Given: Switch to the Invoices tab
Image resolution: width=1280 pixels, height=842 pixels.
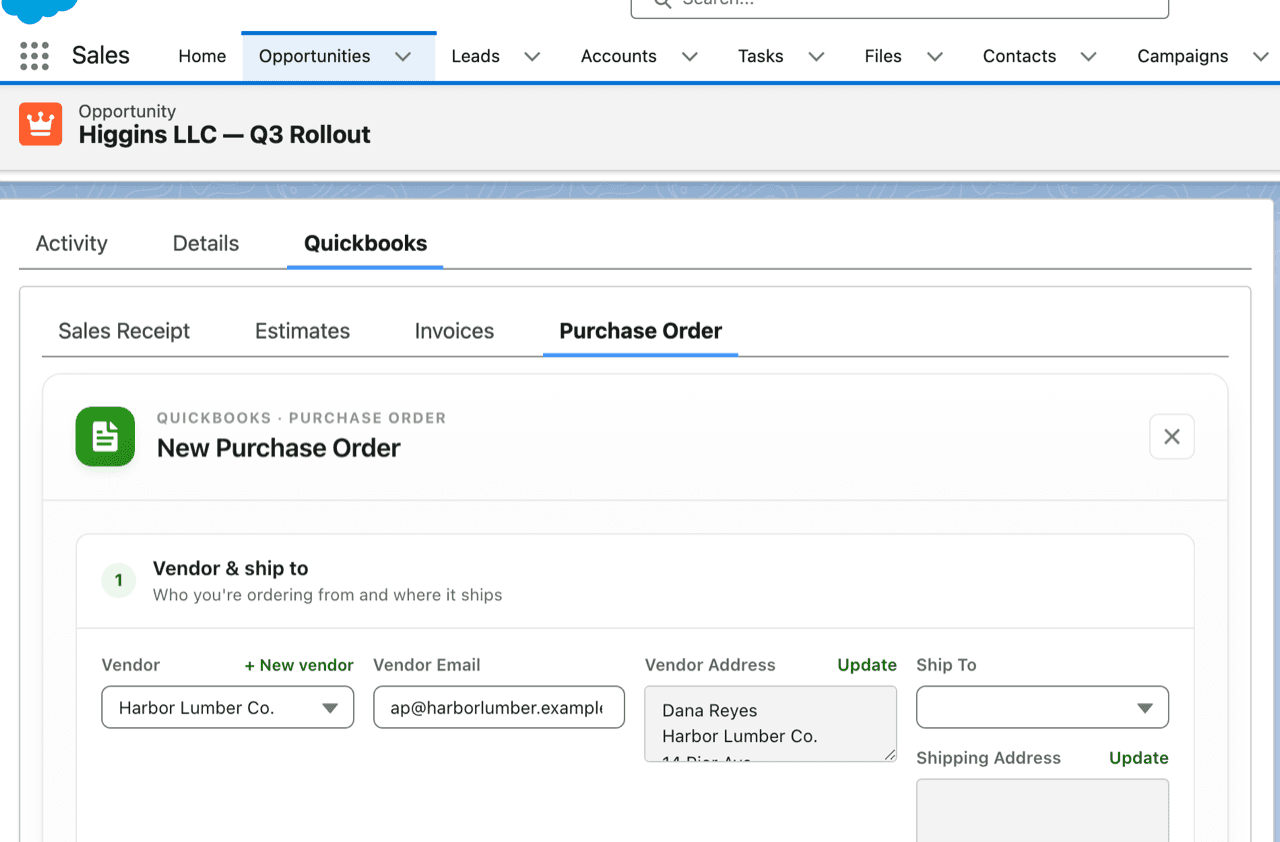Looking at the screenshot, I should tap(454, 331).
